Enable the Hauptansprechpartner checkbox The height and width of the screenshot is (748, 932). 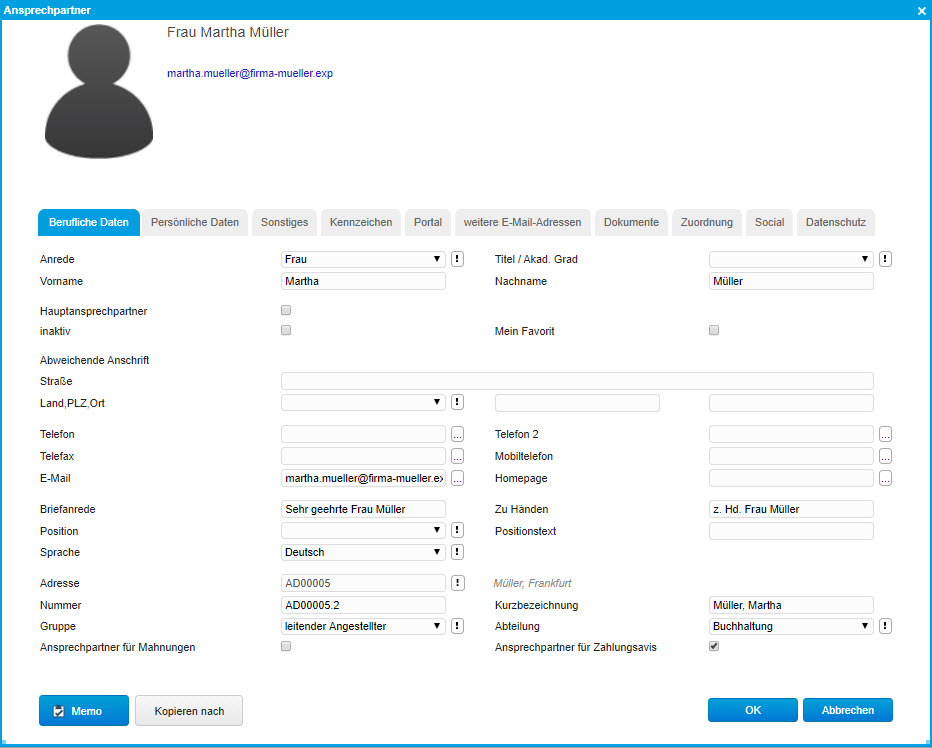click(285, 309)
